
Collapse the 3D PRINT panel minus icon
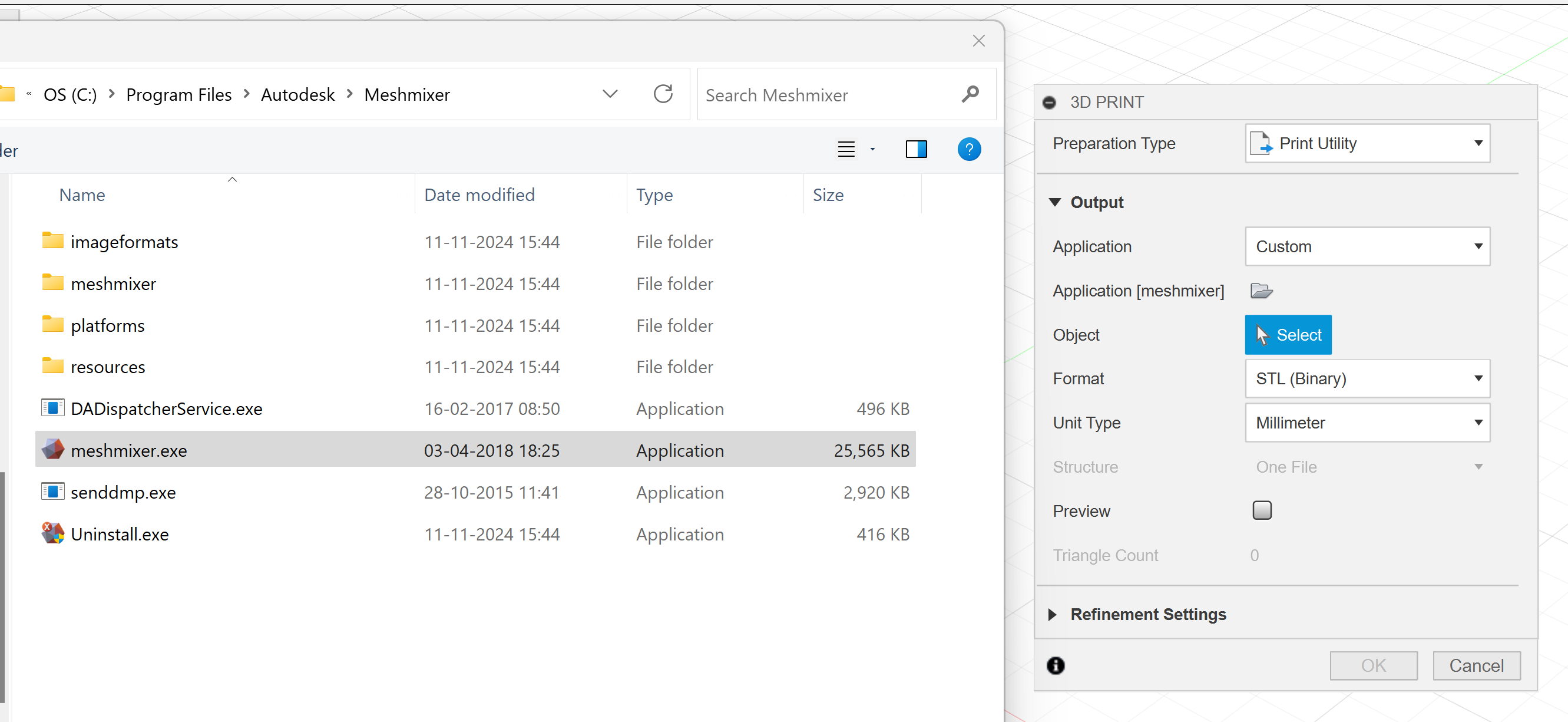[x=1049, y=103]
